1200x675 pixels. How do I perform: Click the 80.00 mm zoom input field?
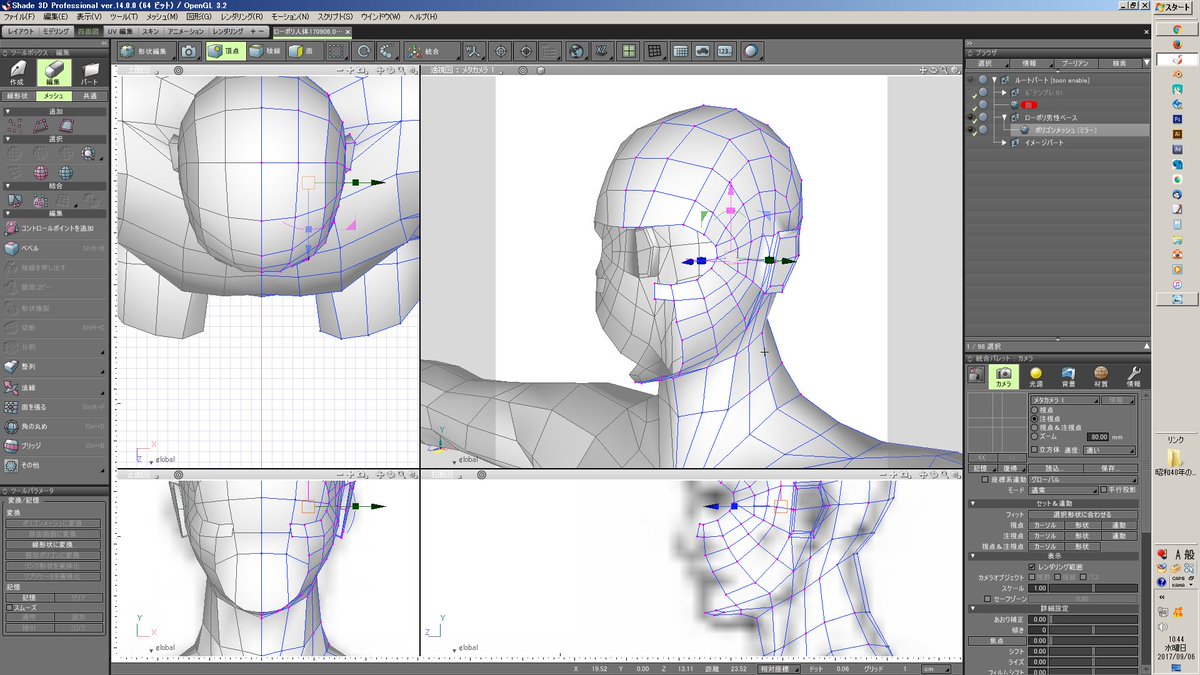(1098, 436)
